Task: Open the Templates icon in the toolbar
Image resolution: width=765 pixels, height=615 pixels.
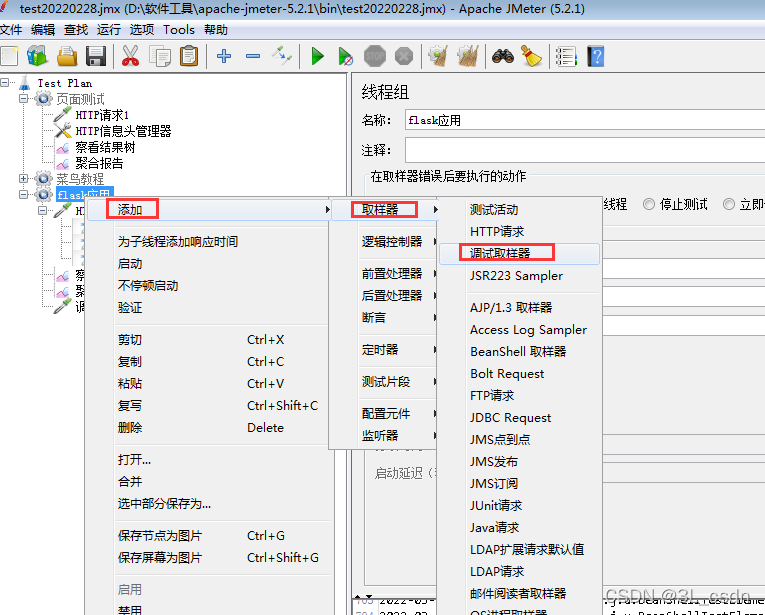Action: point(38,56)
